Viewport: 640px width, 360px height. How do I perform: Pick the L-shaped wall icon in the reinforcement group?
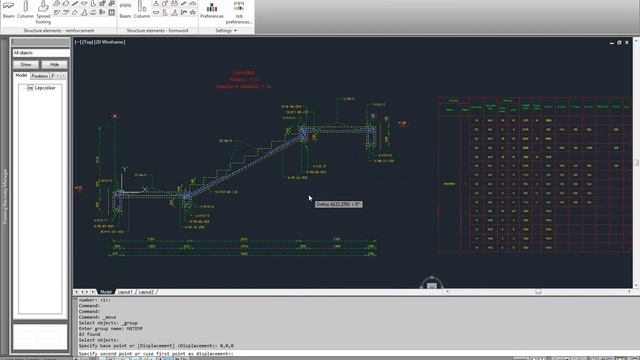(x=93, y=3)
